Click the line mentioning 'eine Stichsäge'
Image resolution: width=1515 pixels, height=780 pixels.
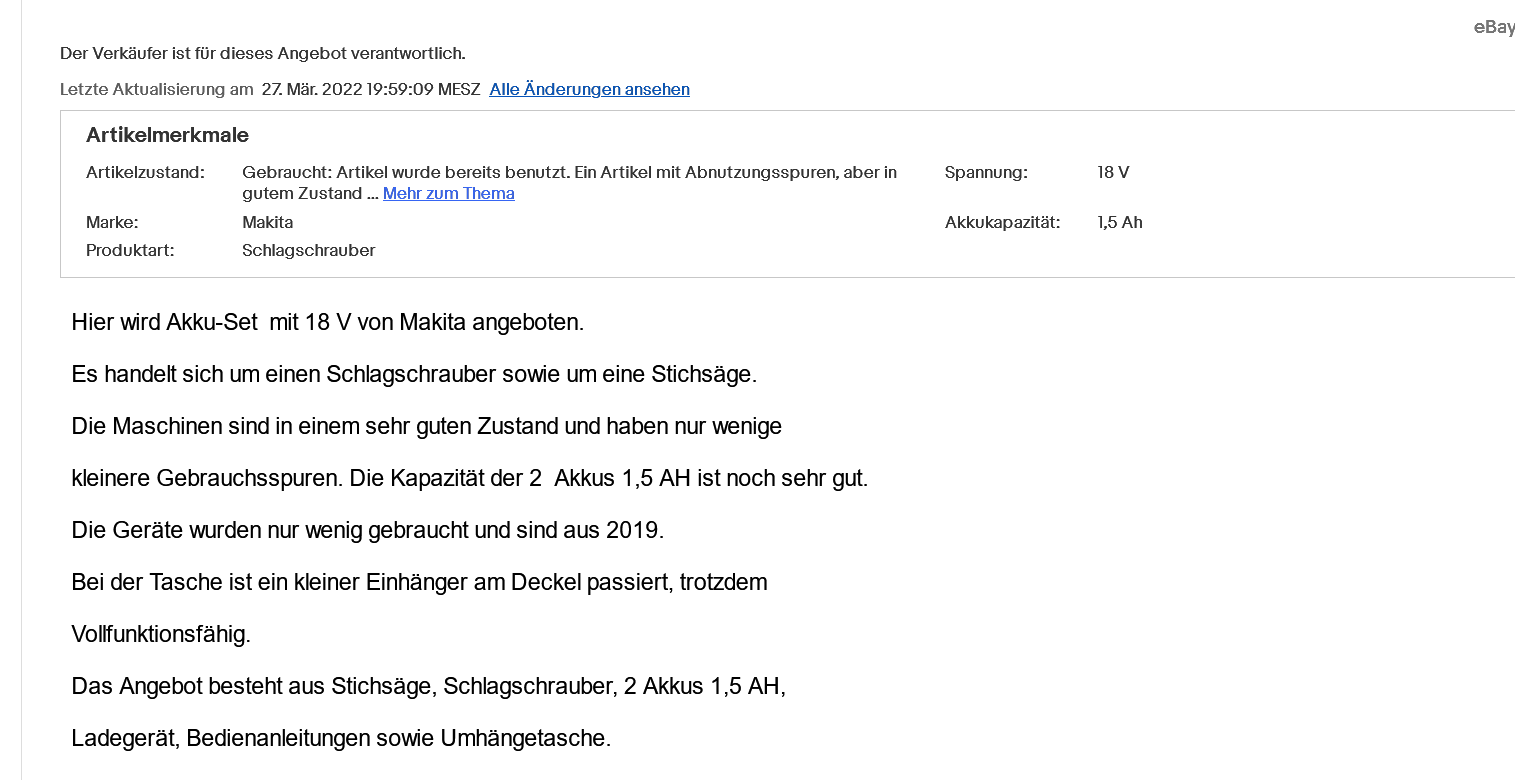tap(414, 374)
